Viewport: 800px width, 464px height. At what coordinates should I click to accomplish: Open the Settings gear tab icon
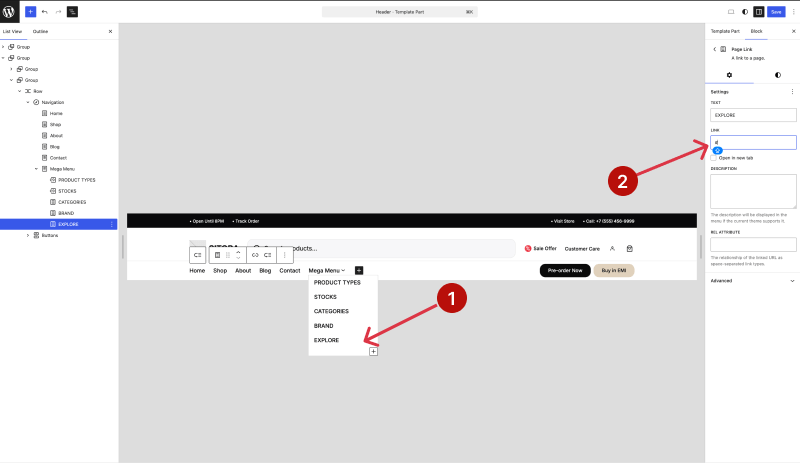[x=729, y=75]
